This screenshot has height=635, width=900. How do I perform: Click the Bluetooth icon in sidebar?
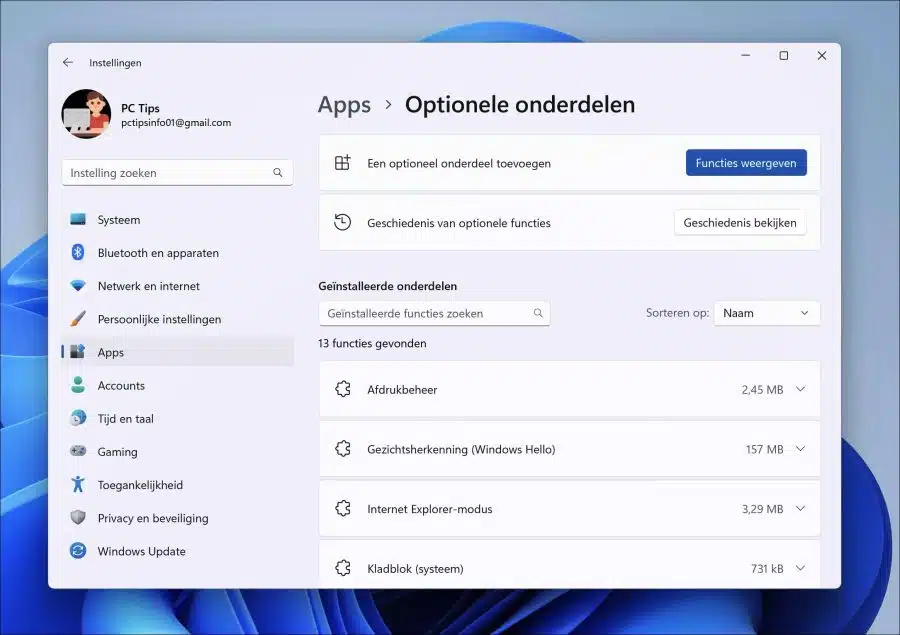[x=78, y=253]
